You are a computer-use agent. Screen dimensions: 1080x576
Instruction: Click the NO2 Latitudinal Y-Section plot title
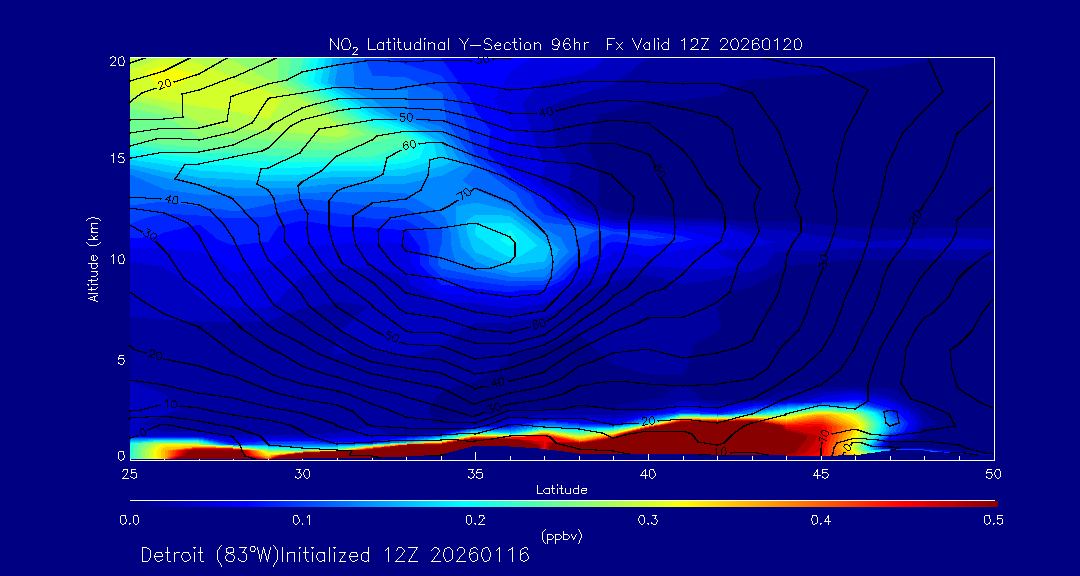click(x=565, y=44)
